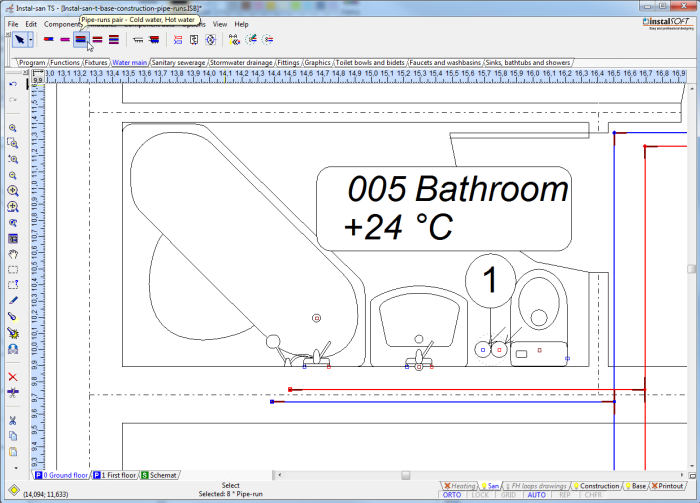The width and height of the screenshot is (700, 503).
Task: Open the Help menu
Action: [x=241, y=24]
